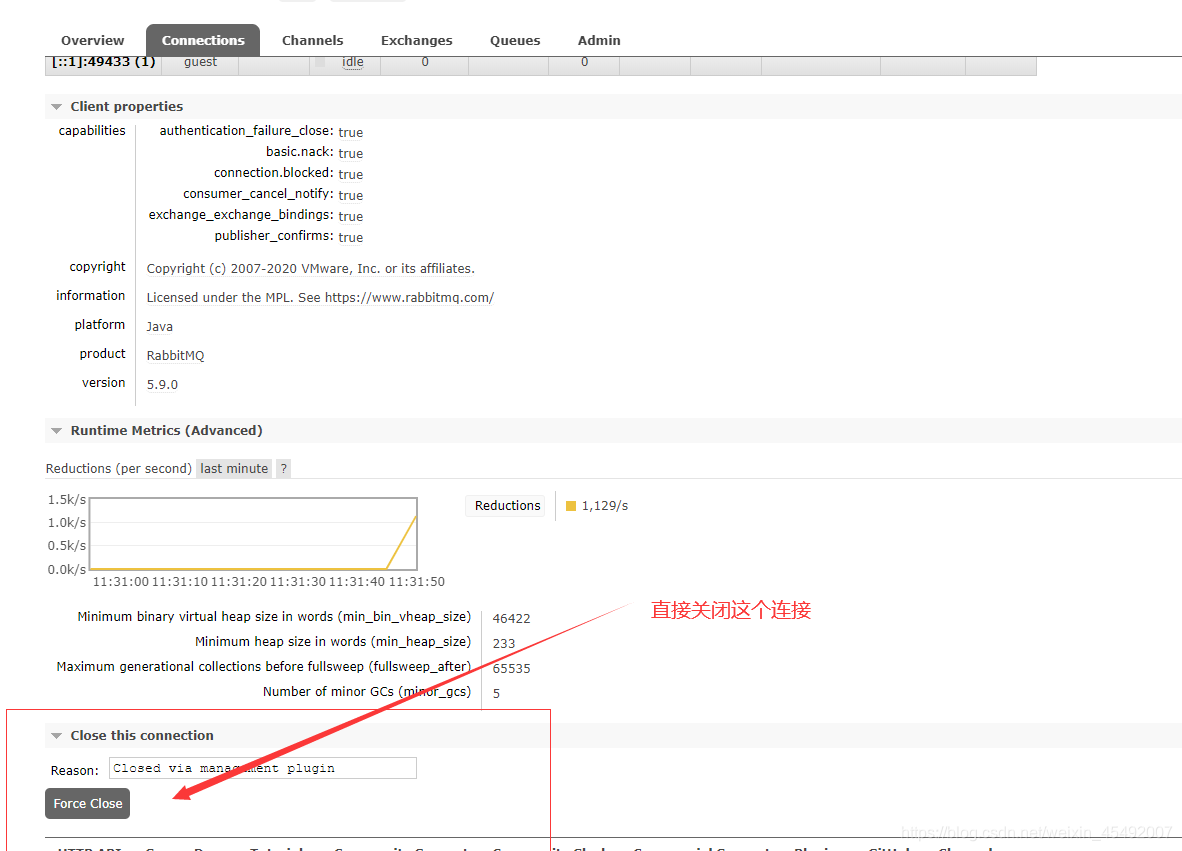Click the exchange_exchange_bindings true value
This screenshot has height=851, width=1182.
(351, 217)
